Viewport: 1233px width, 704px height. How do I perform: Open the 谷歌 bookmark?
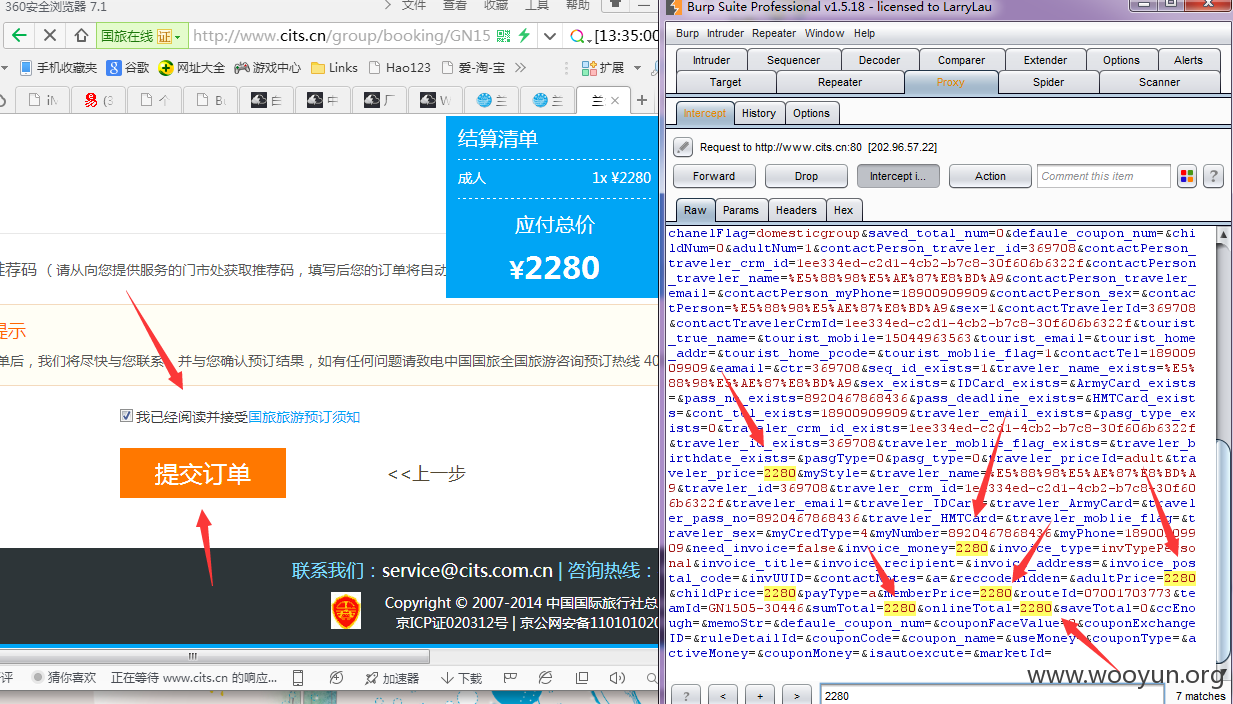[x=129, y=68]
